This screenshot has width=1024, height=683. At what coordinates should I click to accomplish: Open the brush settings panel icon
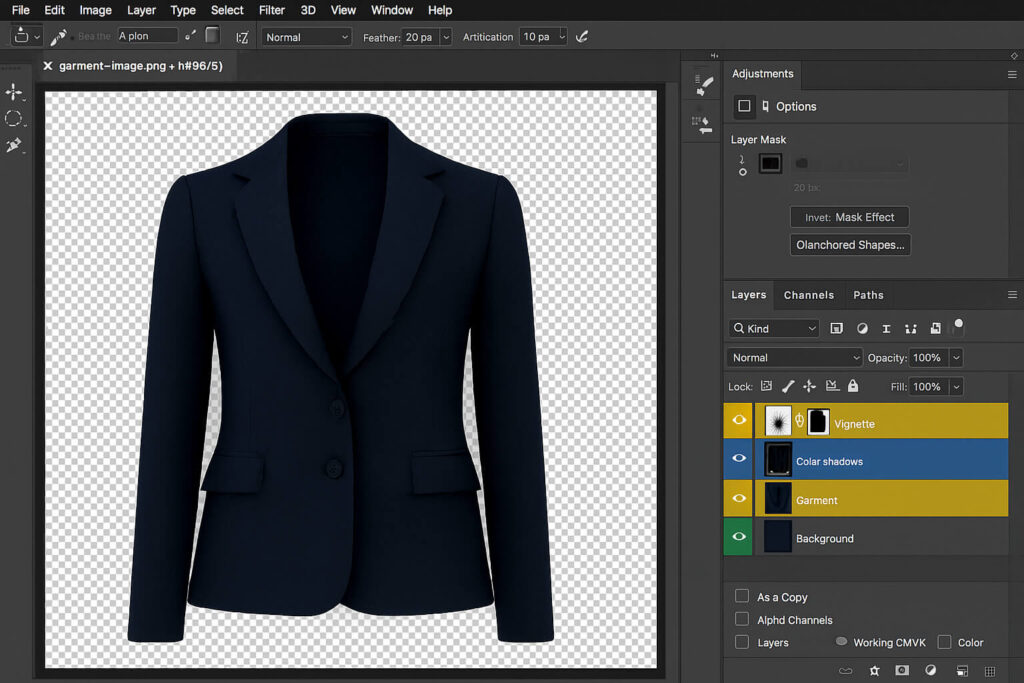[704, 84]
